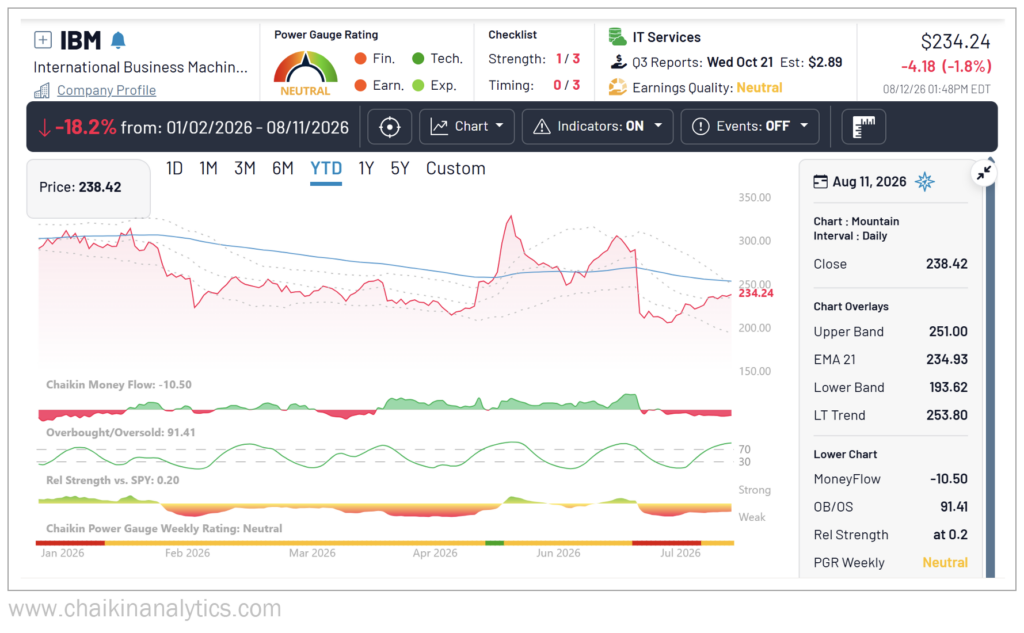Select the YTD timeframe tab
Image resolution: width=1024 pixels, height=633 pixels.
pos(326,169)
